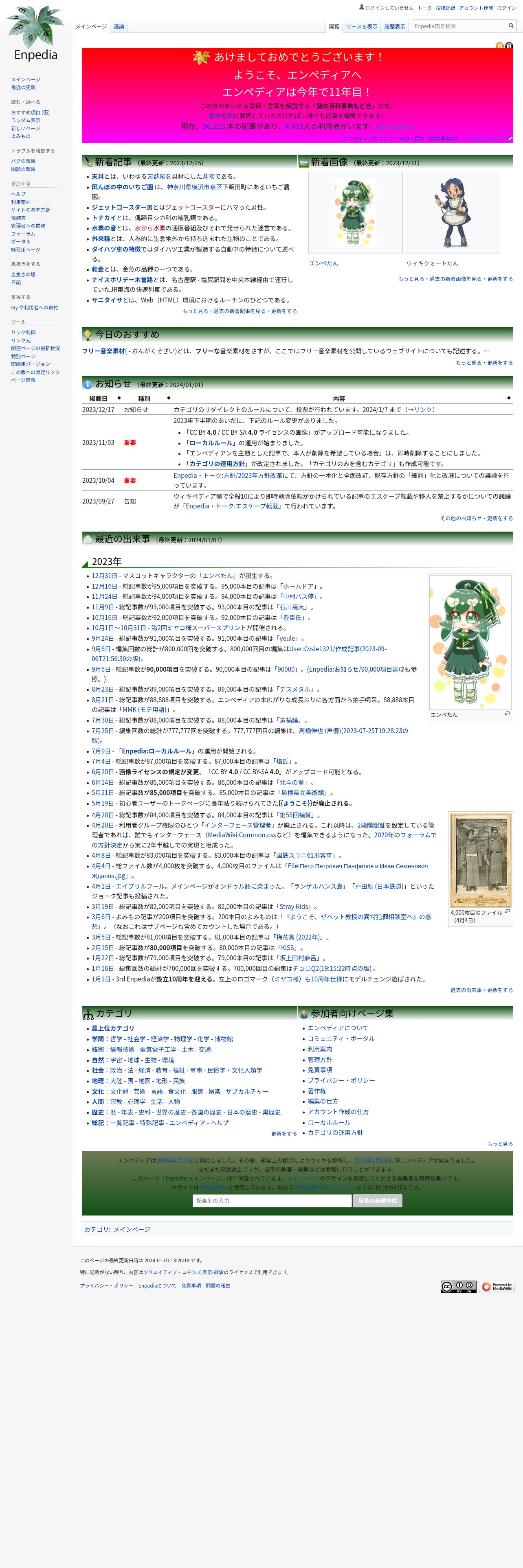Open ランダム表示 in the sidebar
The image size is (523, 1568).
click(x=26, y=120)
